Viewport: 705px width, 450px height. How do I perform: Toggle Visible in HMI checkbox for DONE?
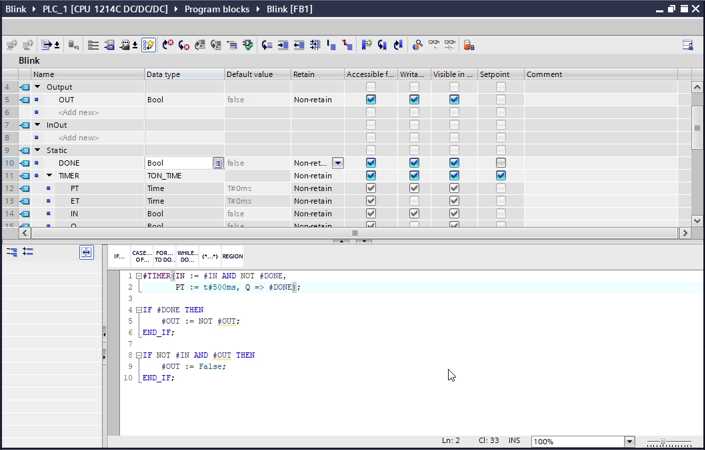(x=454, y=163)
